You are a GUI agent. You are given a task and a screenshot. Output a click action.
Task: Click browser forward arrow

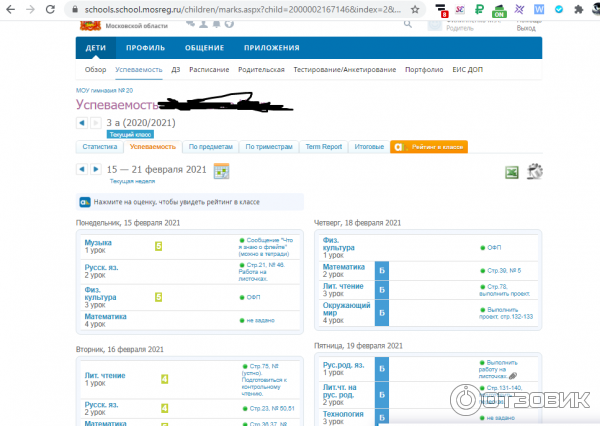pos(30,8)
